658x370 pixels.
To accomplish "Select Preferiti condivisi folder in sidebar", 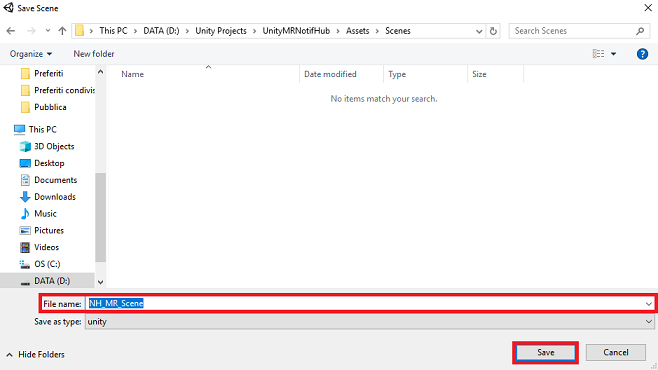I will click(x=57, y=90).
